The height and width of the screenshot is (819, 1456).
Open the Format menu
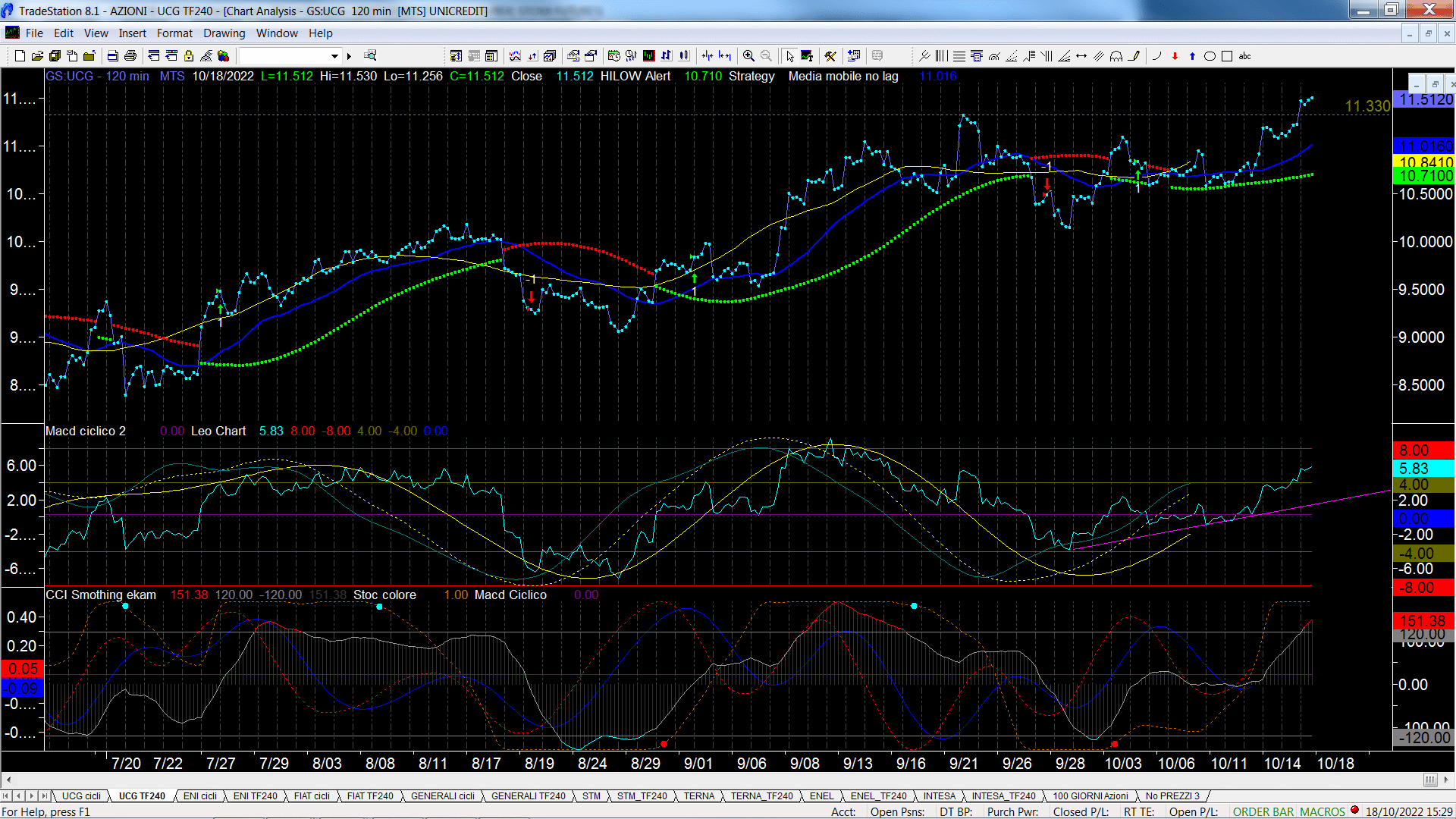click(x=174, y=33)
